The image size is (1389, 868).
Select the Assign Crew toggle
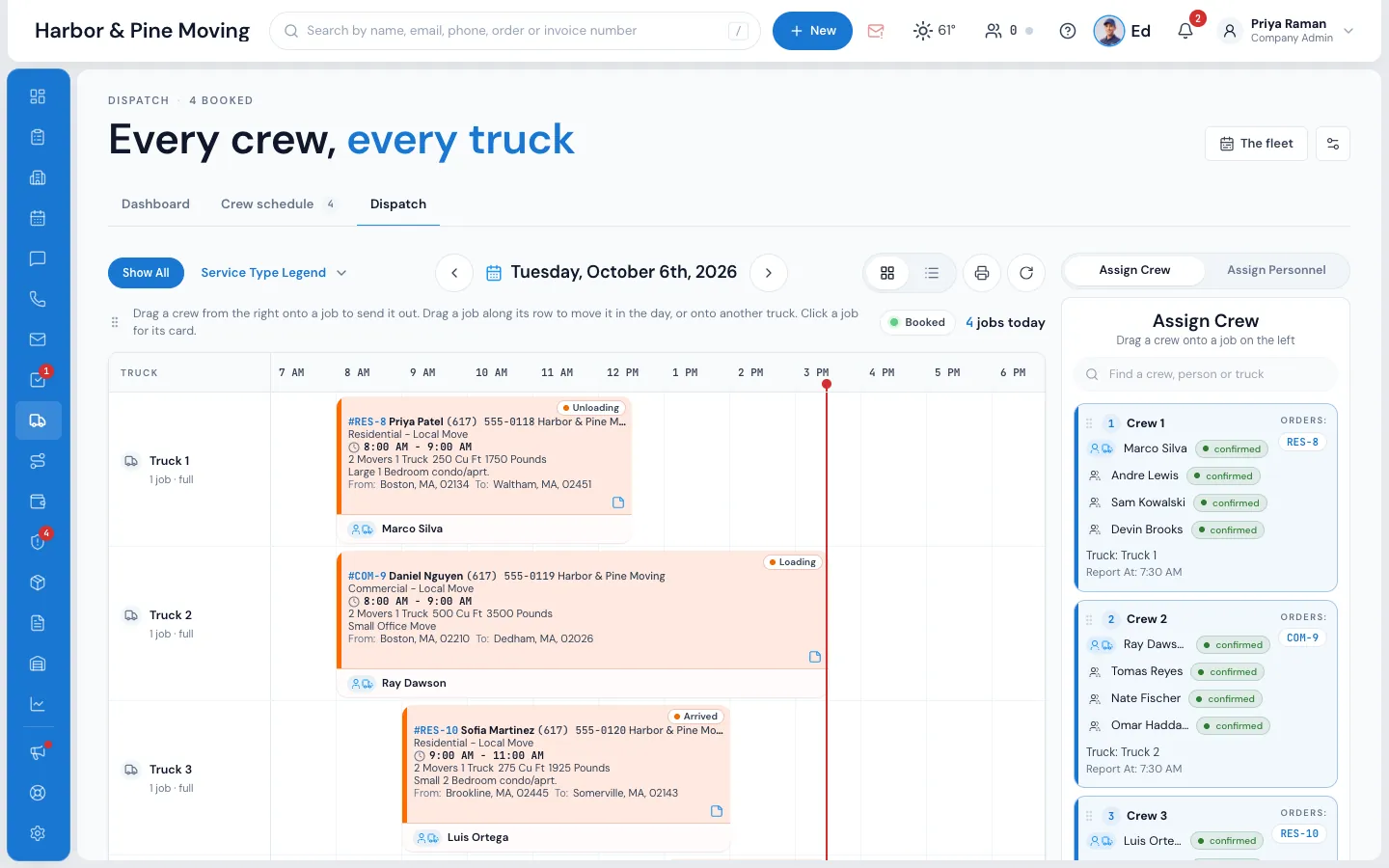[x=1134, y=270]
